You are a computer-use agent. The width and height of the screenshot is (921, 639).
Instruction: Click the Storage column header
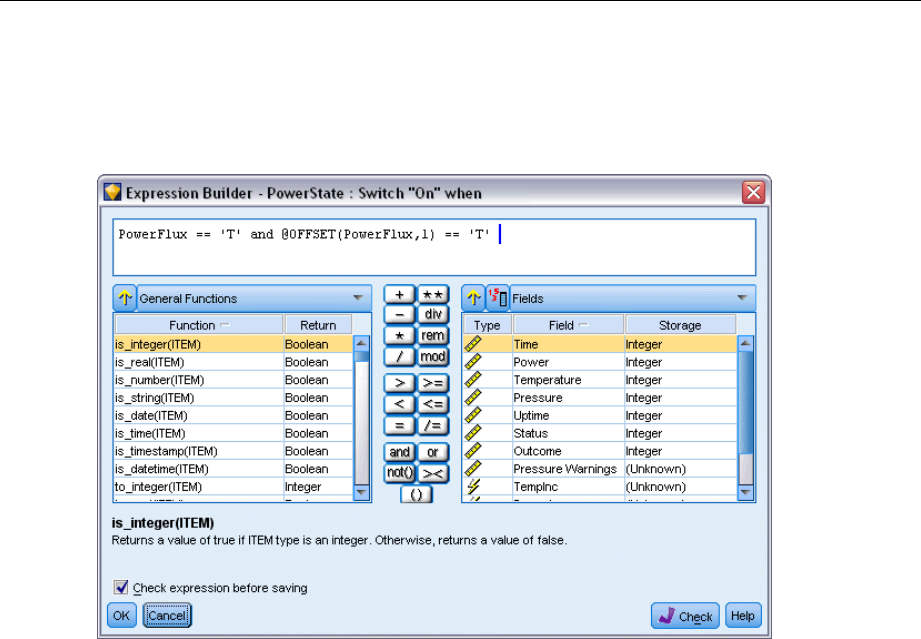[x=680, y=325]
